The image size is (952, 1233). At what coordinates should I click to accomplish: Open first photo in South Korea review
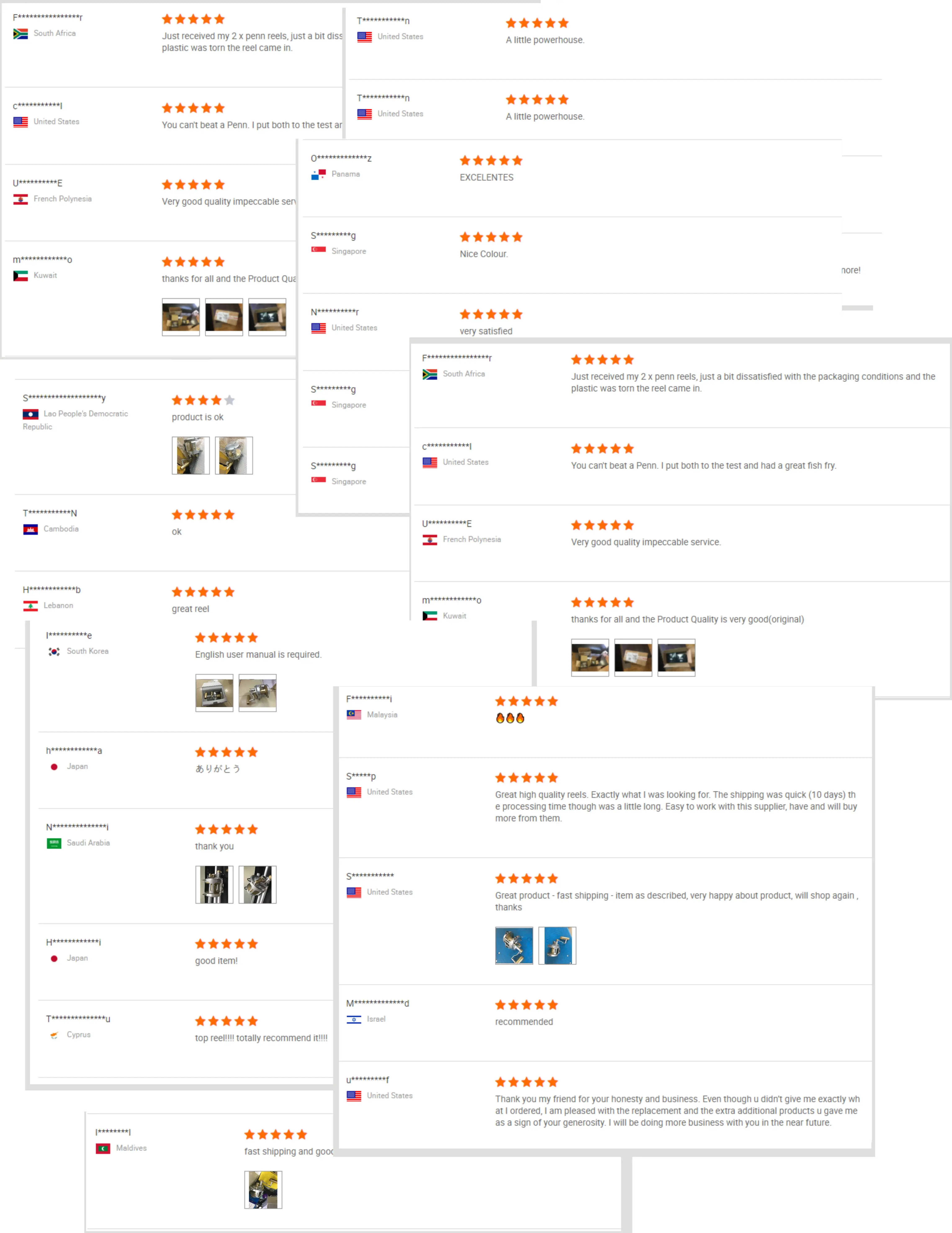(214, 693)
